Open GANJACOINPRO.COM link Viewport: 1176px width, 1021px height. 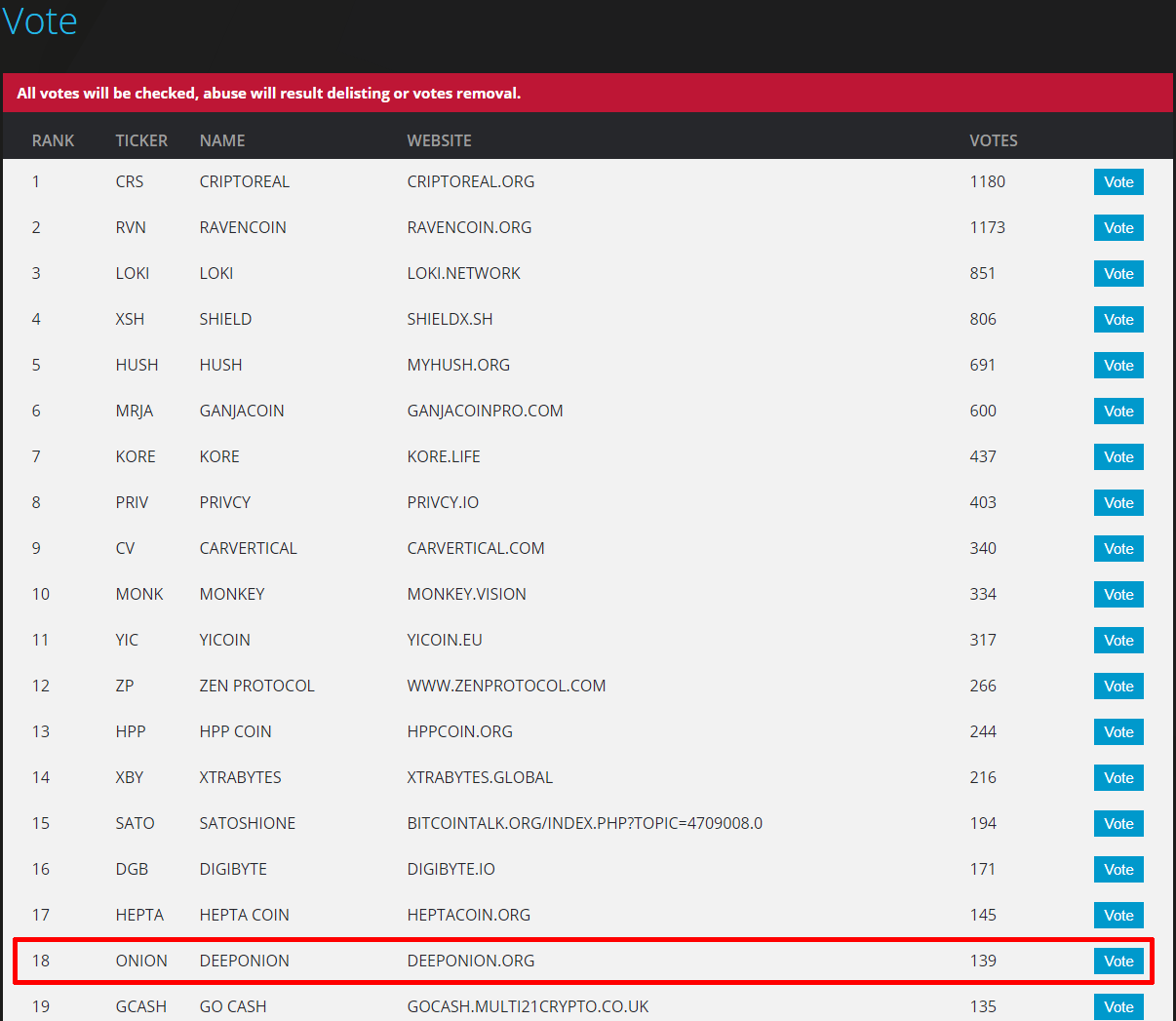click(485, 411)
